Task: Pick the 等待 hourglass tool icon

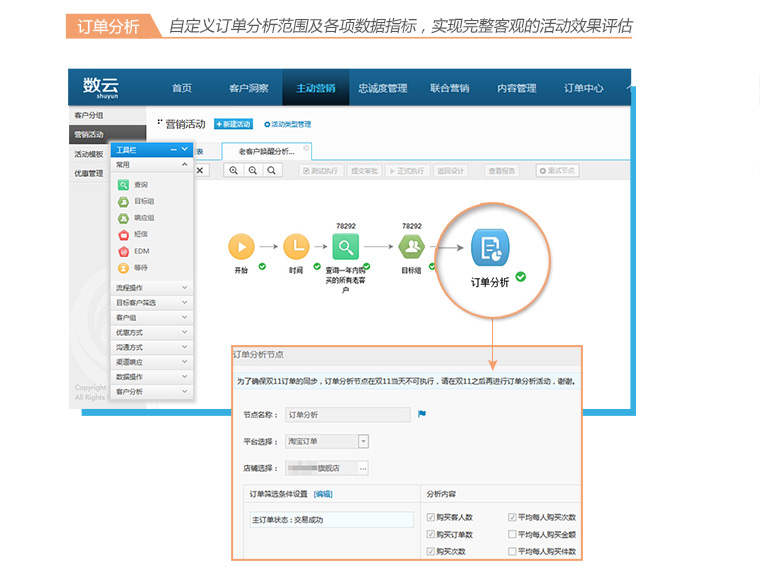Action: 124,268
